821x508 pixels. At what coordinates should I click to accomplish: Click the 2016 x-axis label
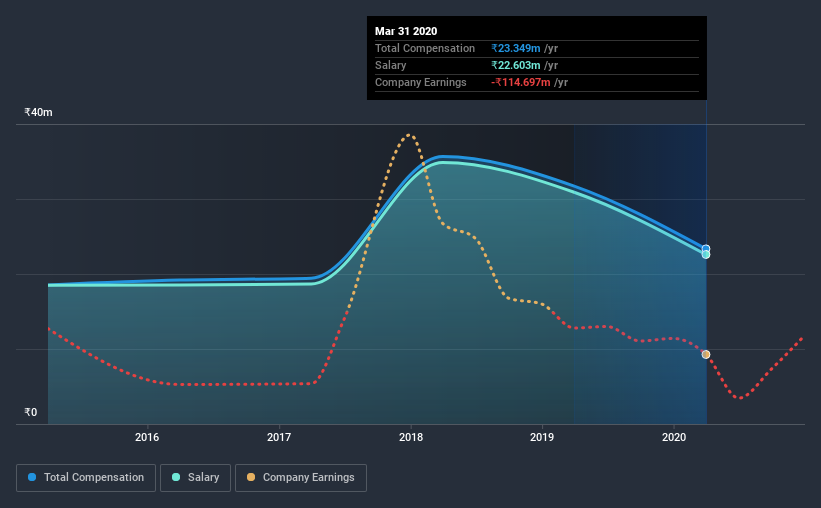coord(147,437)
